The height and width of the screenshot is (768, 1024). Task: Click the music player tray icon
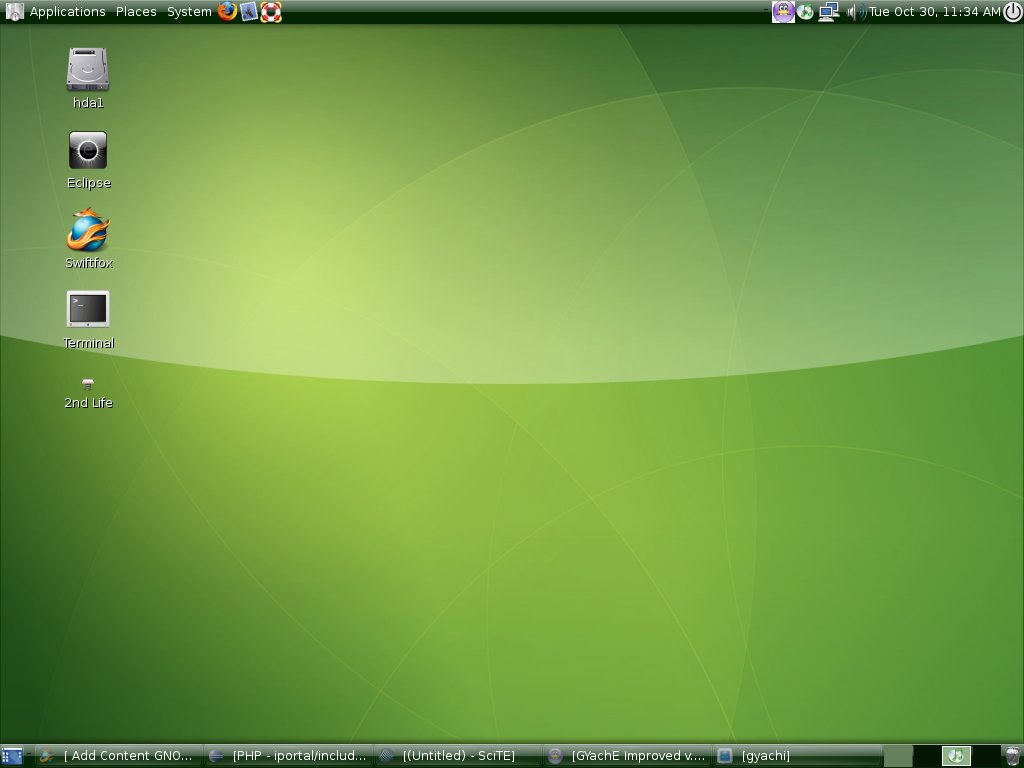coord(805,12)
